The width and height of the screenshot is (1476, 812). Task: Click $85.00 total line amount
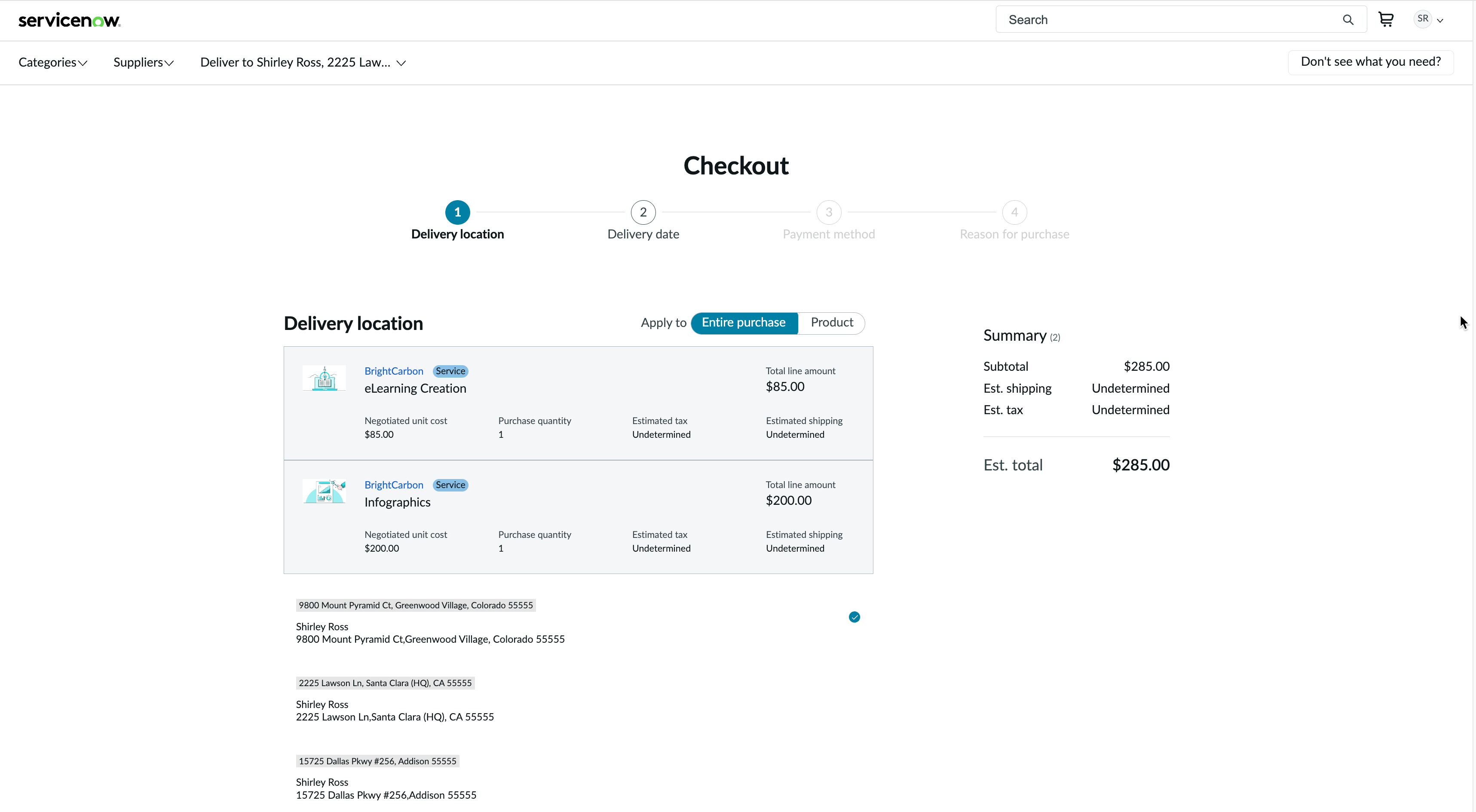(x=785, y=387)
